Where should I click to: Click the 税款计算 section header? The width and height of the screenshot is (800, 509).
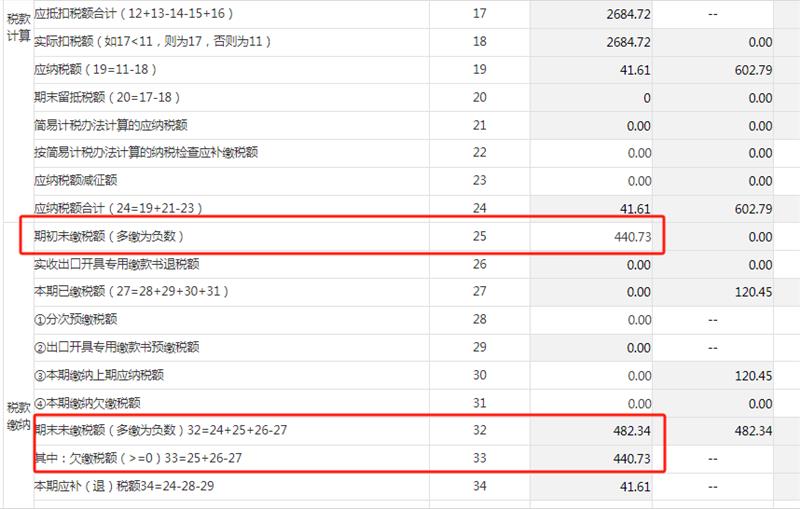(17, 25)
